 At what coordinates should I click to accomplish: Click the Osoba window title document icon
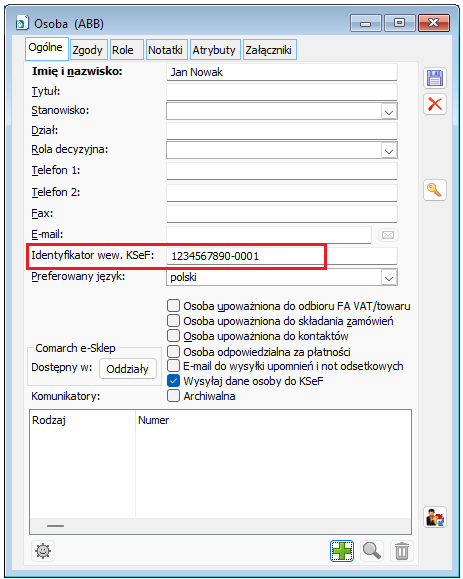pyautogui.click(x=22, y=23)
